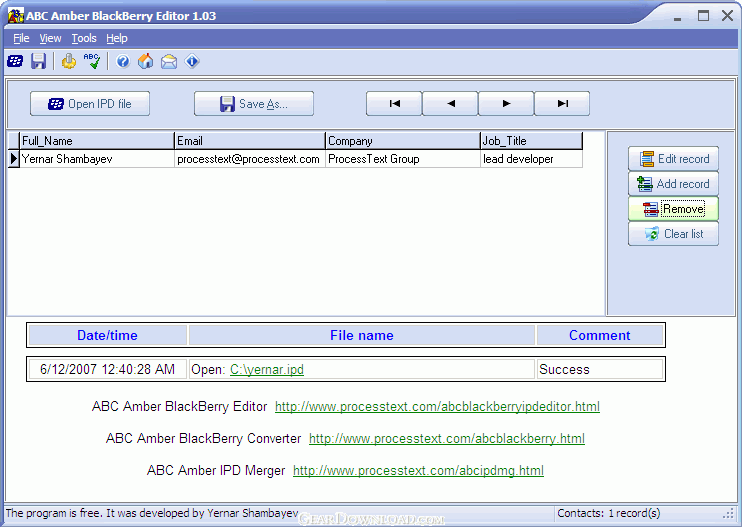The width and height of the screenshot is (742, 527).
Task: Click the Email column header
Action: click(x=250, y=141)
